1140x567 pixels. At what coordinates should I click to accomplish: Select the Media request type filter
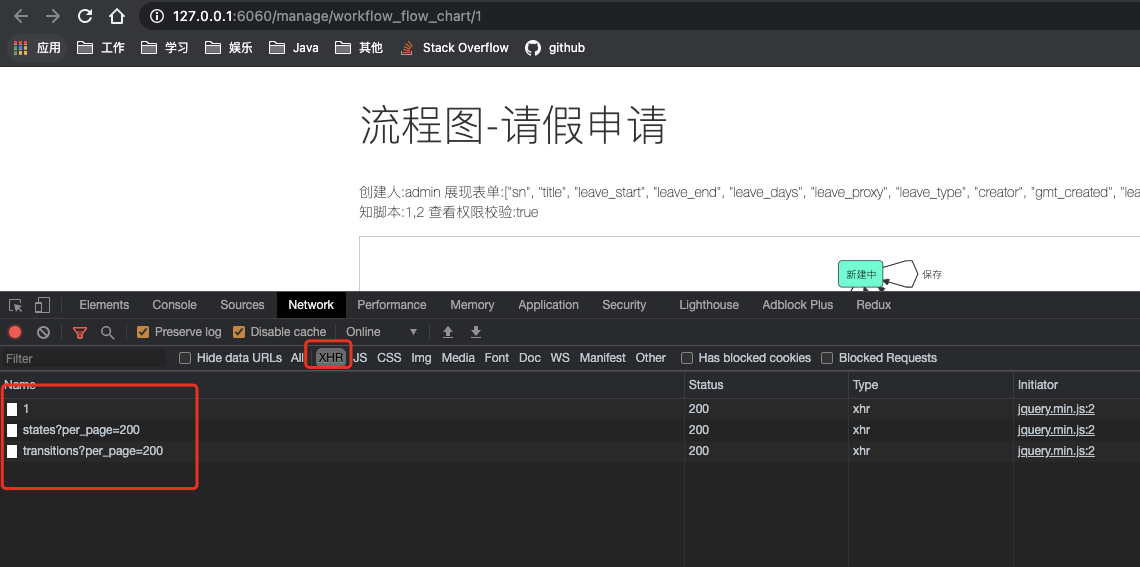tap(458, 358)
